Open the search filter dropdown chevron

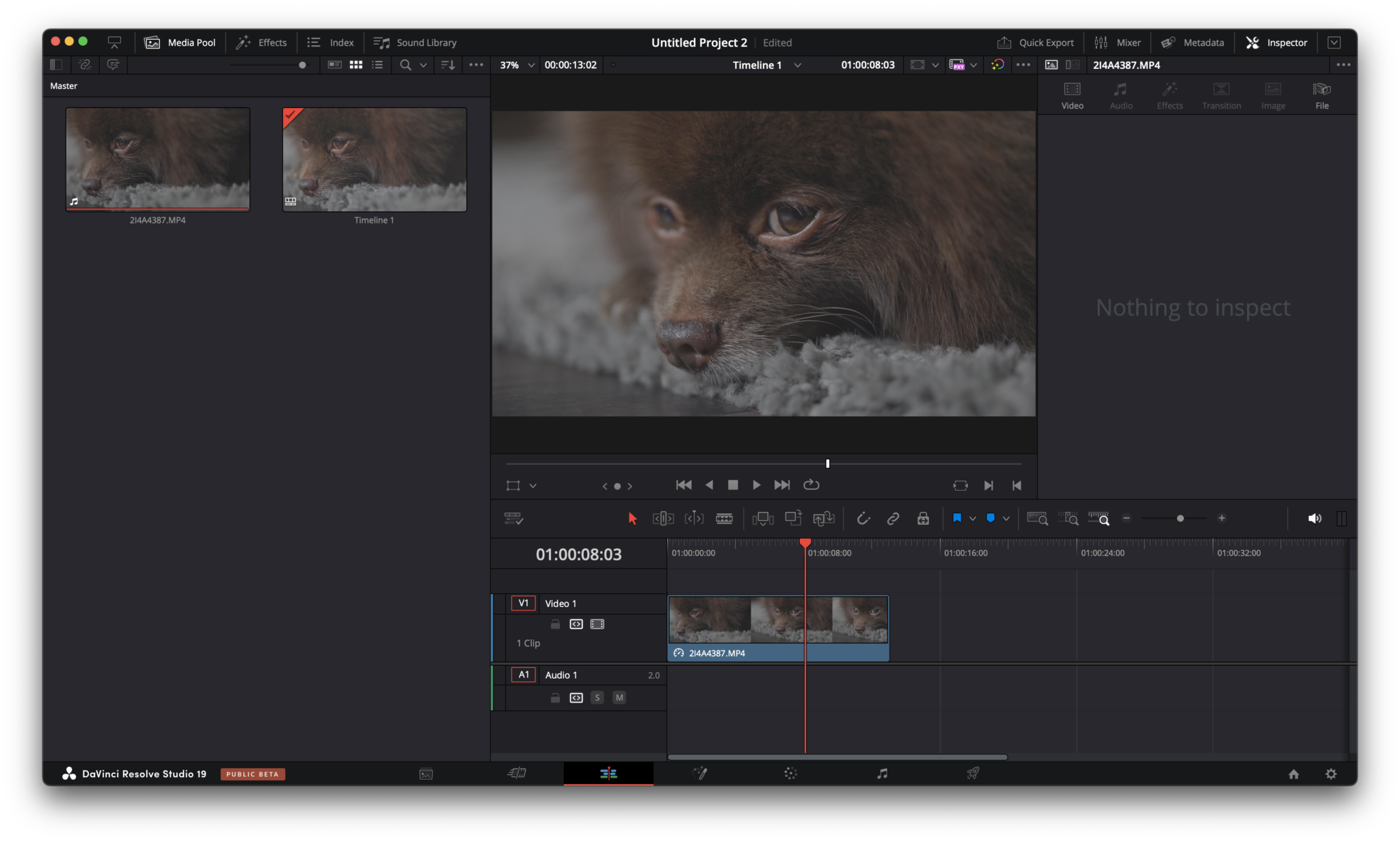point(423,65)
